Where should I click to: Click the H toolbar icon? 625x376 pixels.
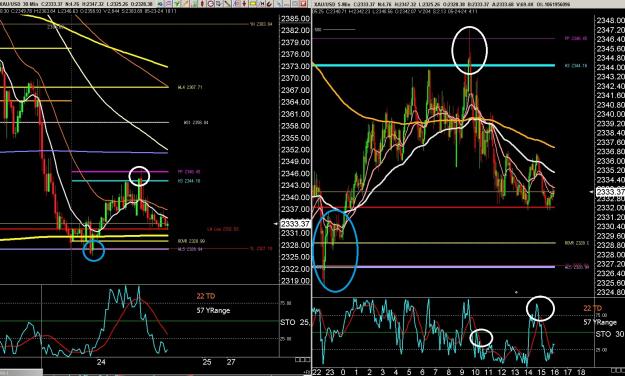262,4
